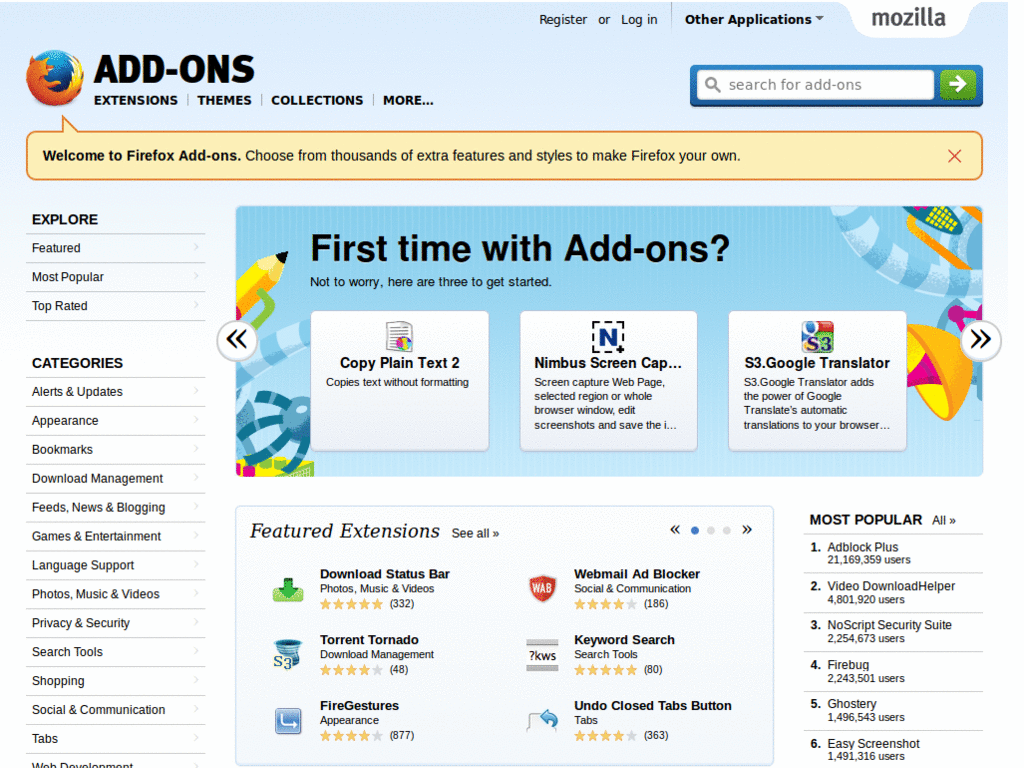Click the green search arrow button
Screen dimensions: 1024x768
tap(957, 84)
